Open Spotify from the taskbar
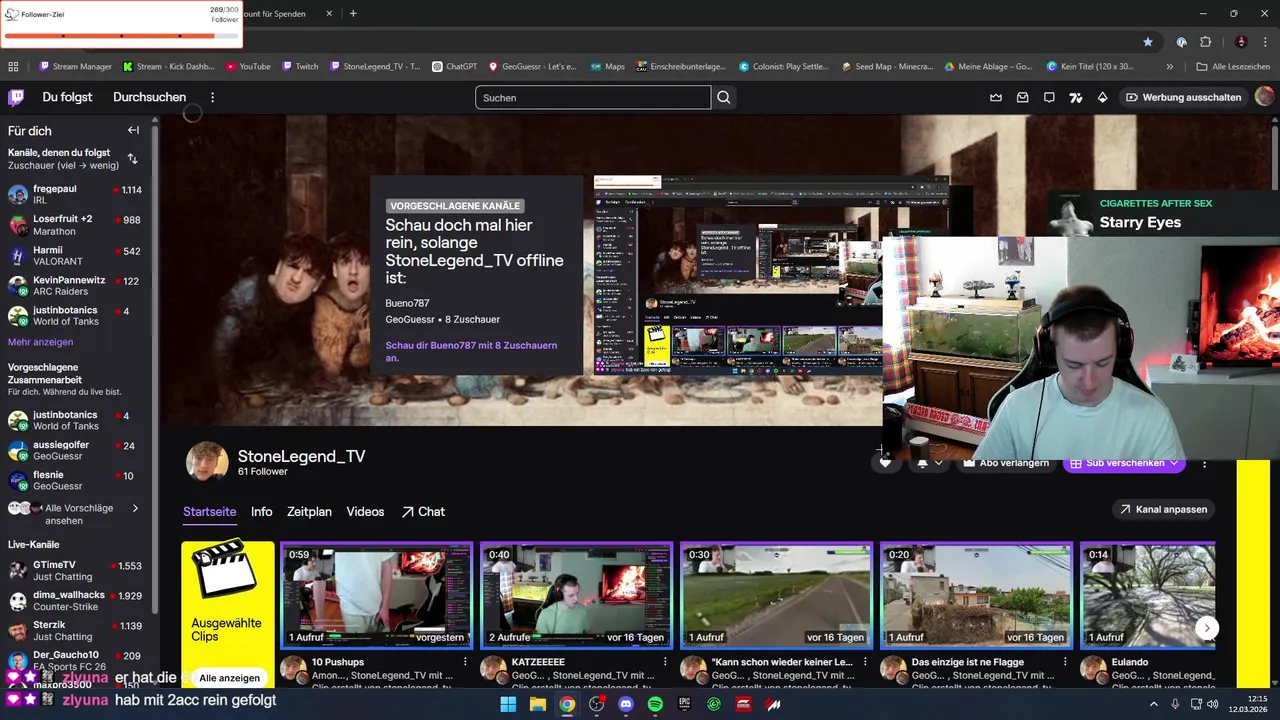This screenshot has width=1280, height=720. tap(655, 704)
